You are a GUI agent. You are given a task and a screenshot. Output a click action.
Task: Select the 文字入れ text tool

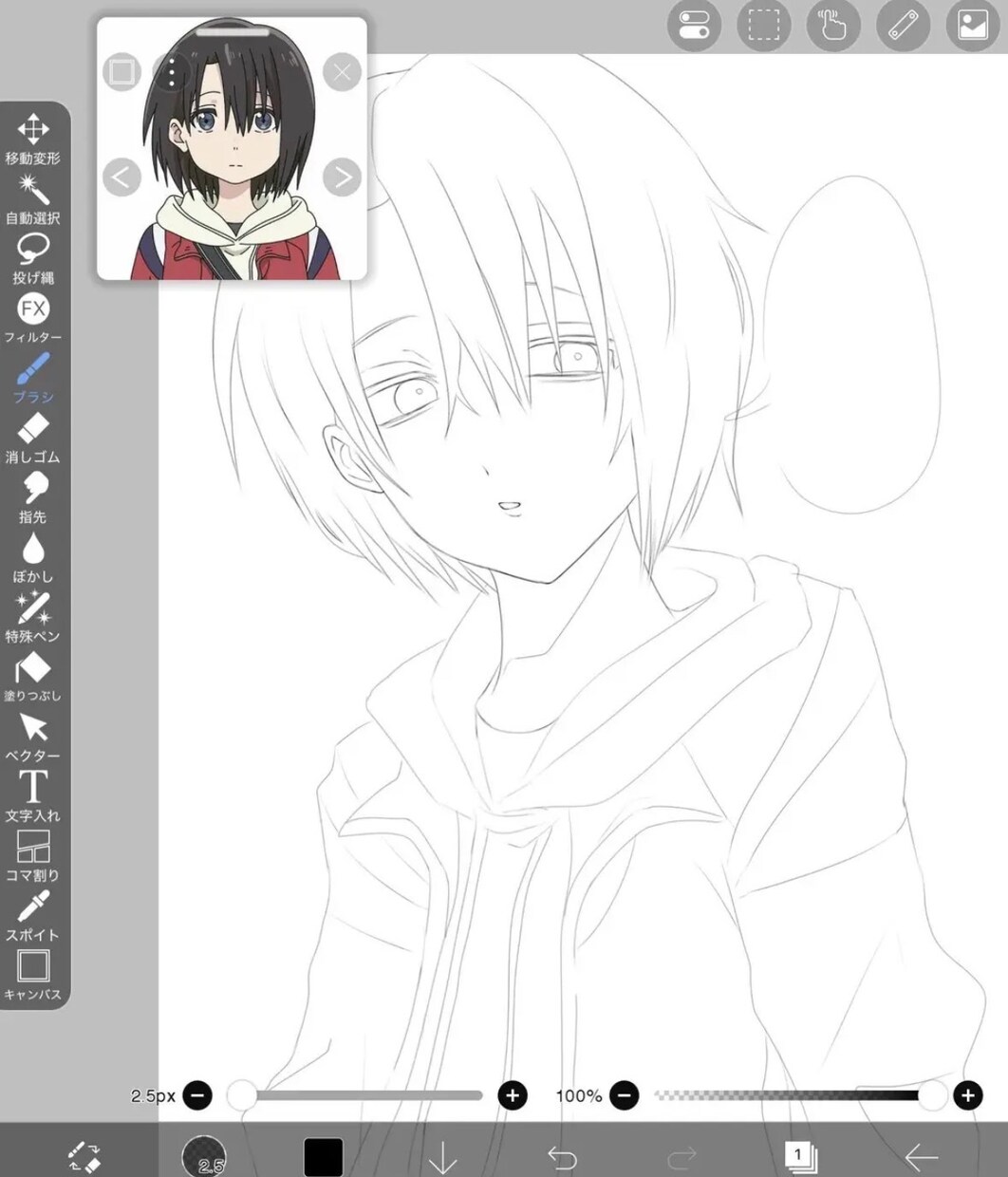(33, 796)
